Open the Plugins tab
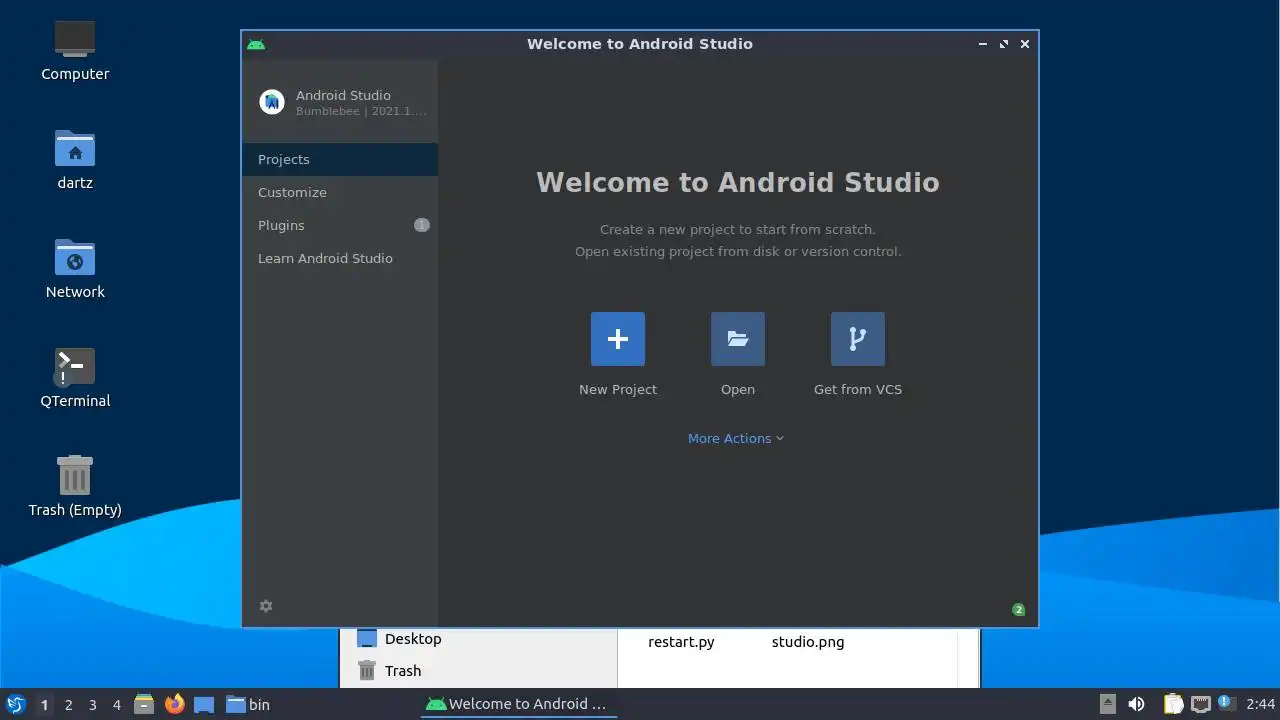The width and height of the screenshot is (1280, 720). 340,225
